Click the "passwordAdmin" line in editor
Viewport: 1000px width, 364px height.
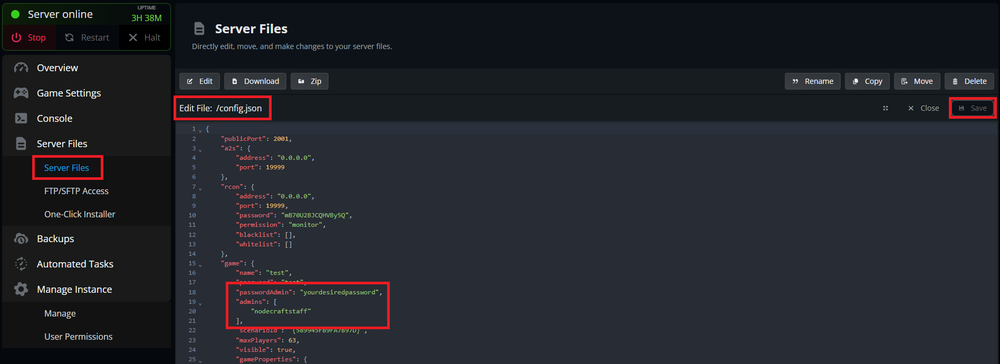pos(310,292)
